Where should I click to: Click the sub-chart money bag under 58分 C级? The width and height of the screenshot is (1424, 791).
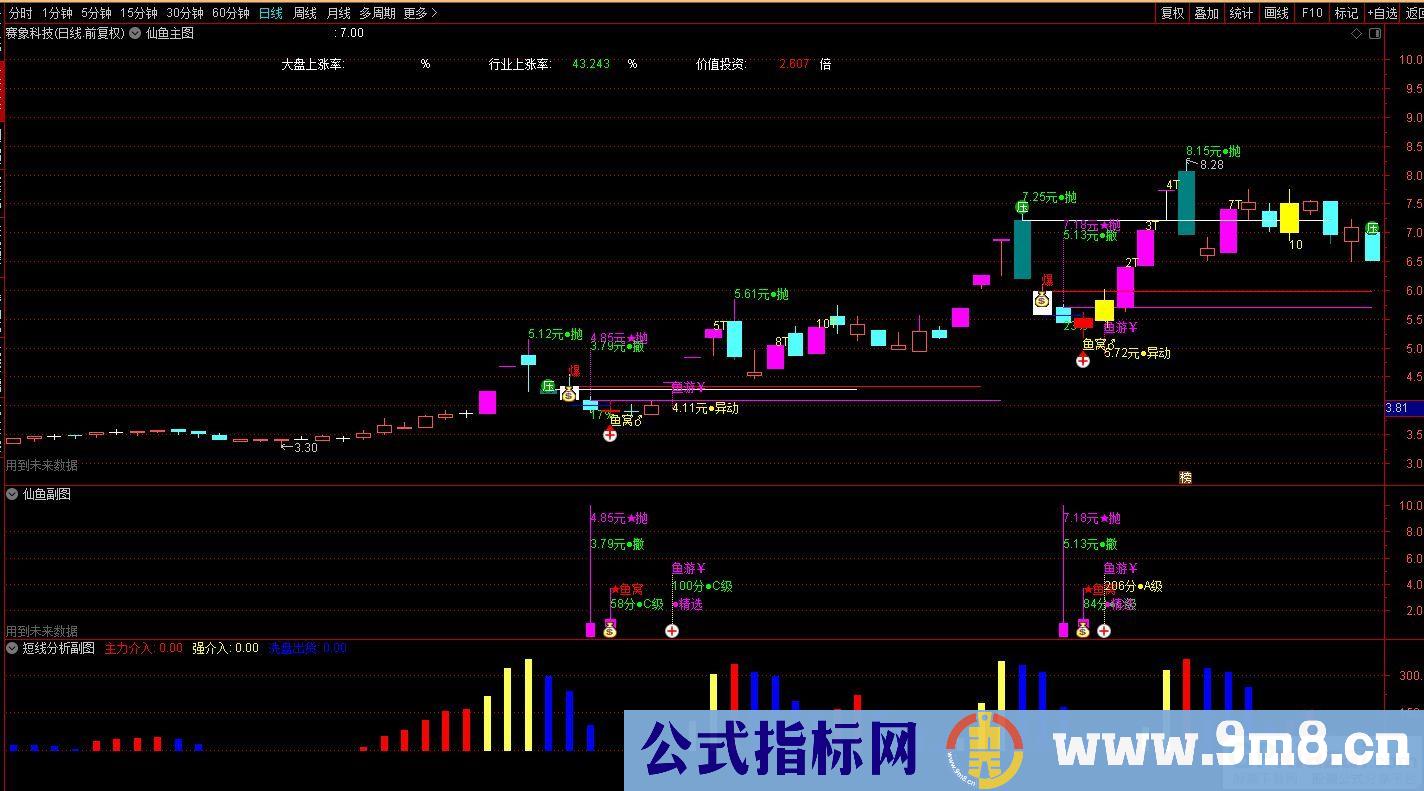(x=610, y=629)
